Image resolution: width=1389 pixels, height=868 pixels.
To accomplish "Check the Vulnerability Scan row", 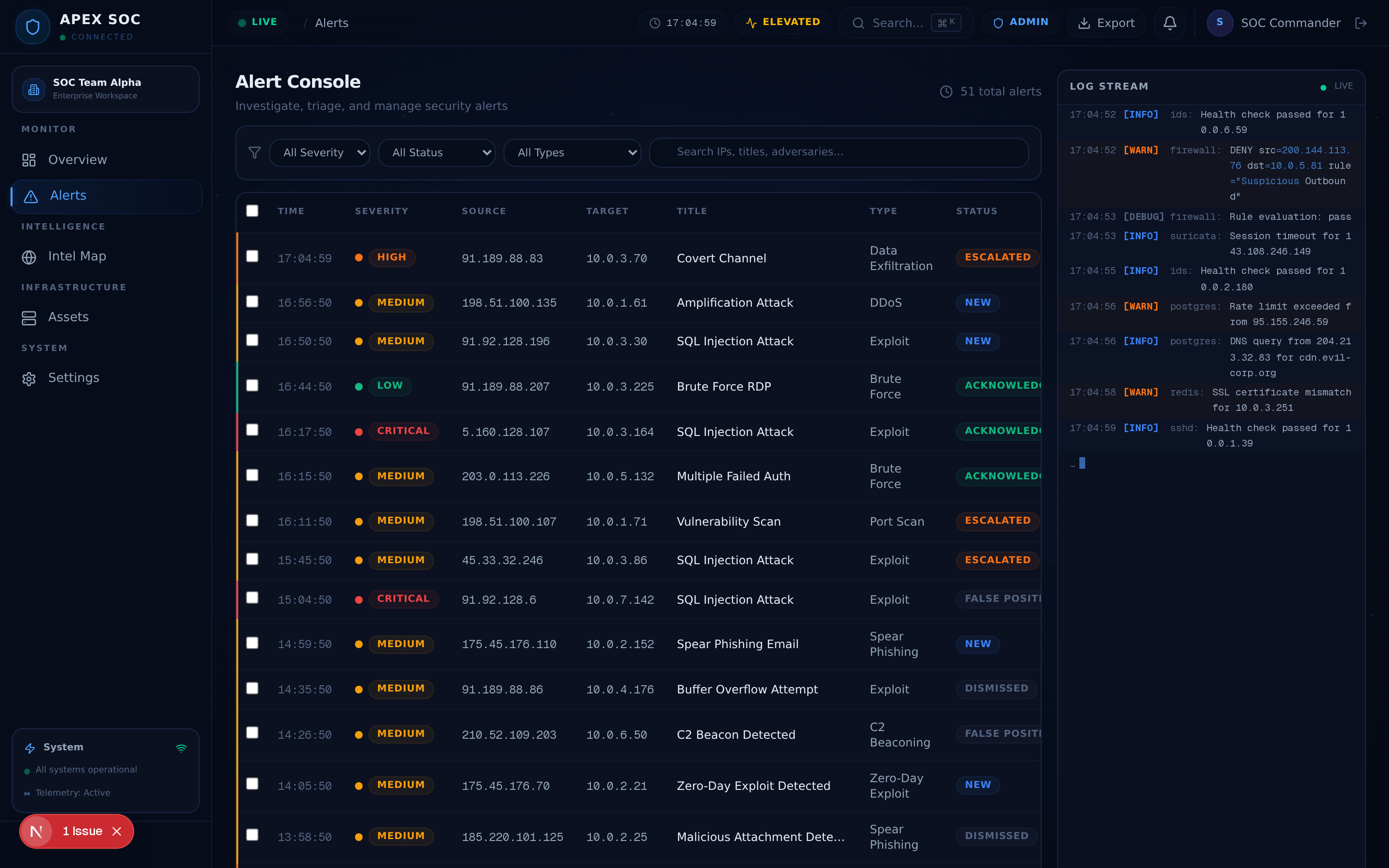I will click(252, 520).
